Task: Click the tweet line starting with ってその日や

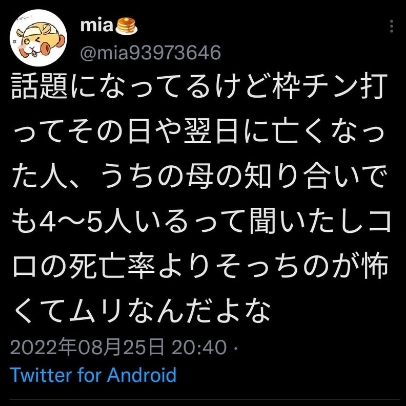Action: (x=199, y=132)
